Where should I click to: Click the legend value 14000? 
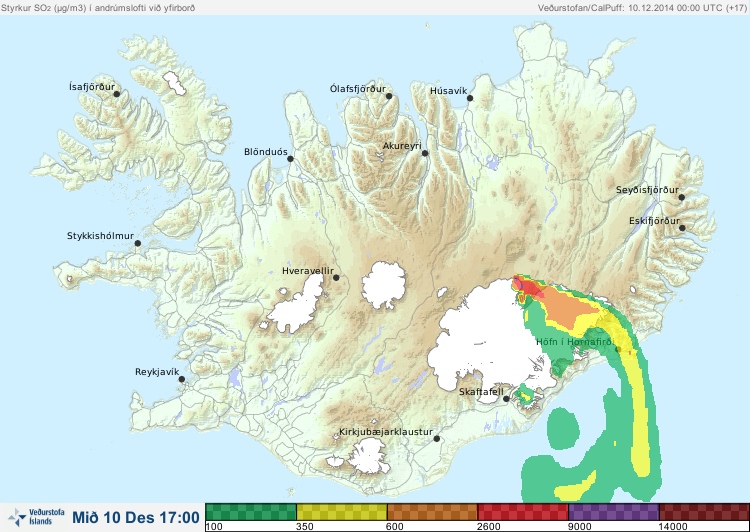pos(673,527)
